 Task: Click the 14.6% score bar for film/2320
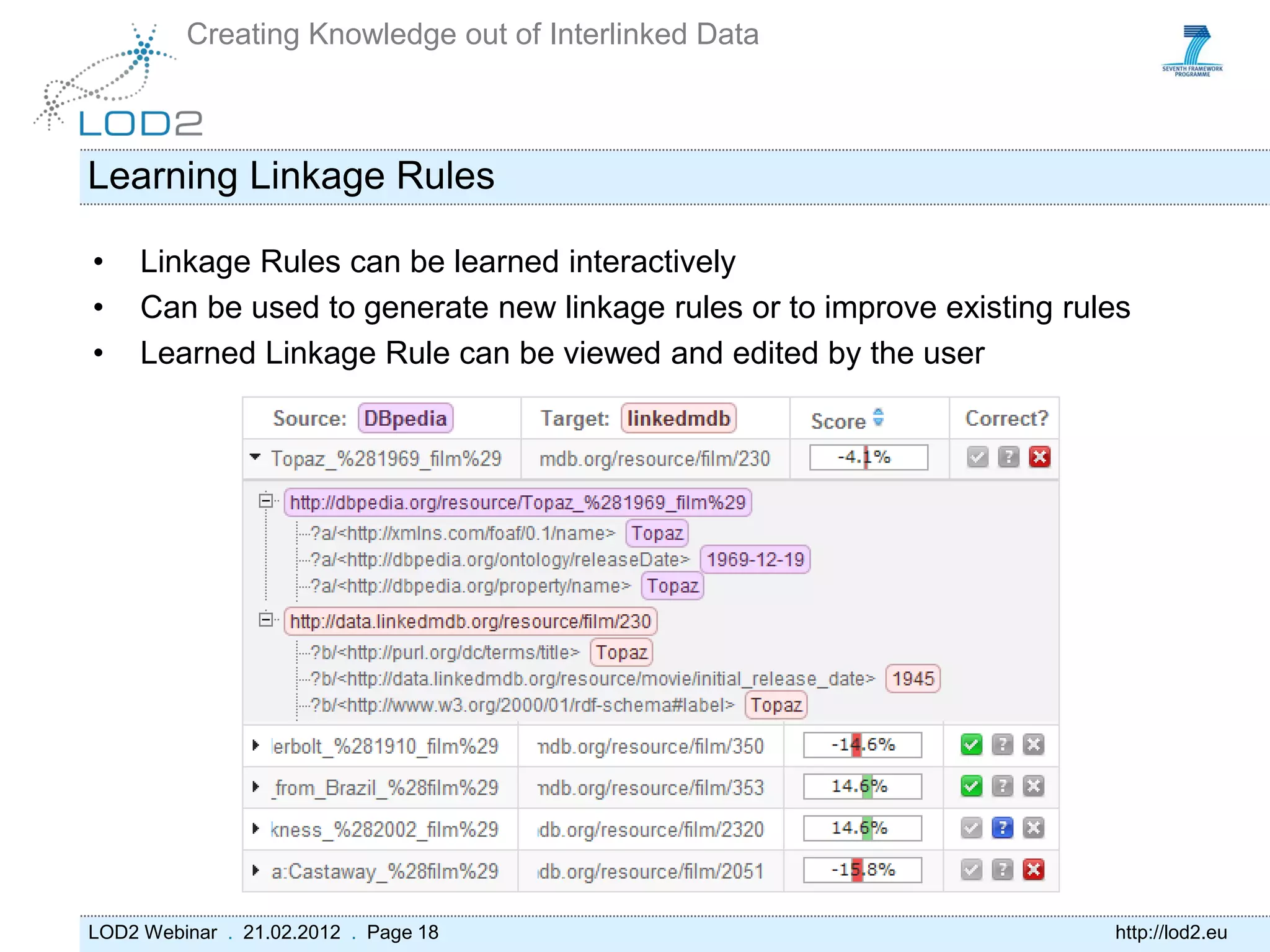pos(863,828)
